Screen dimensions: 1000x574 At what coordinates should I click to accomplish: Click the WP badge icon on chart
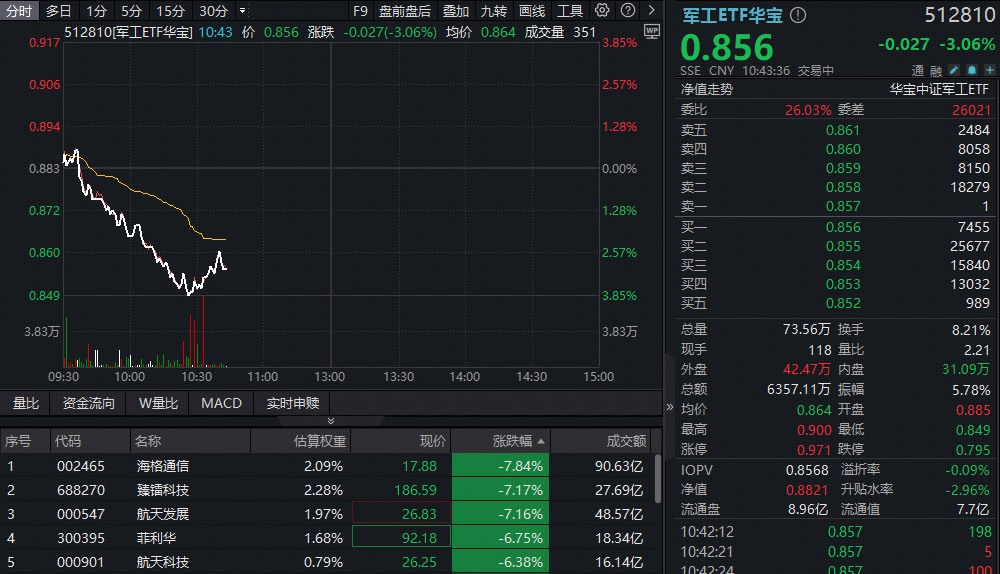click(652, 31)
